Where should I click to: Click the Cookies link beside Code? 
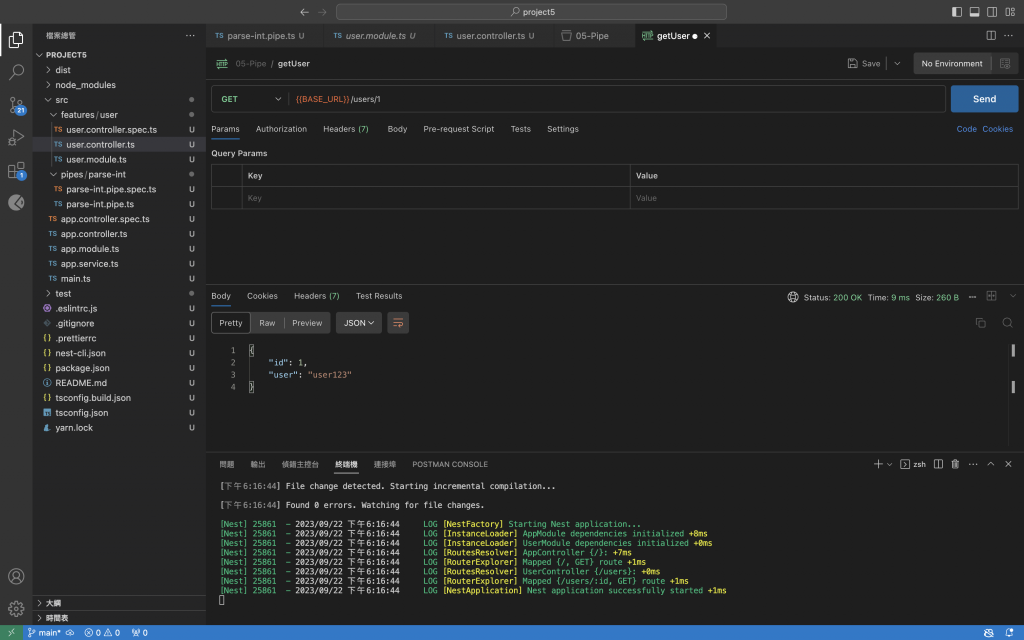[x=997, y=129]
